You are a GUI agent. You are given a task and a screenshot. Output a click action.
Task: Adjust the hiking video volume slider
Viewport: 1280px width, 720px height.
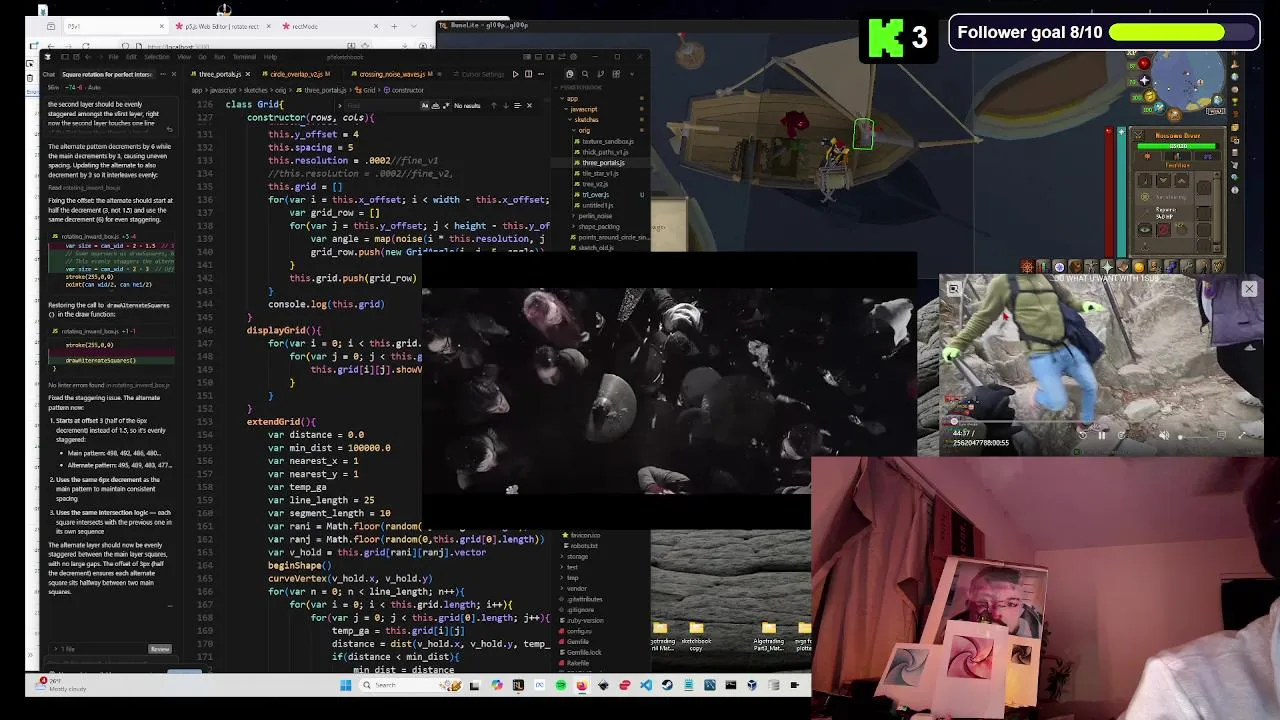(1195, 436)
